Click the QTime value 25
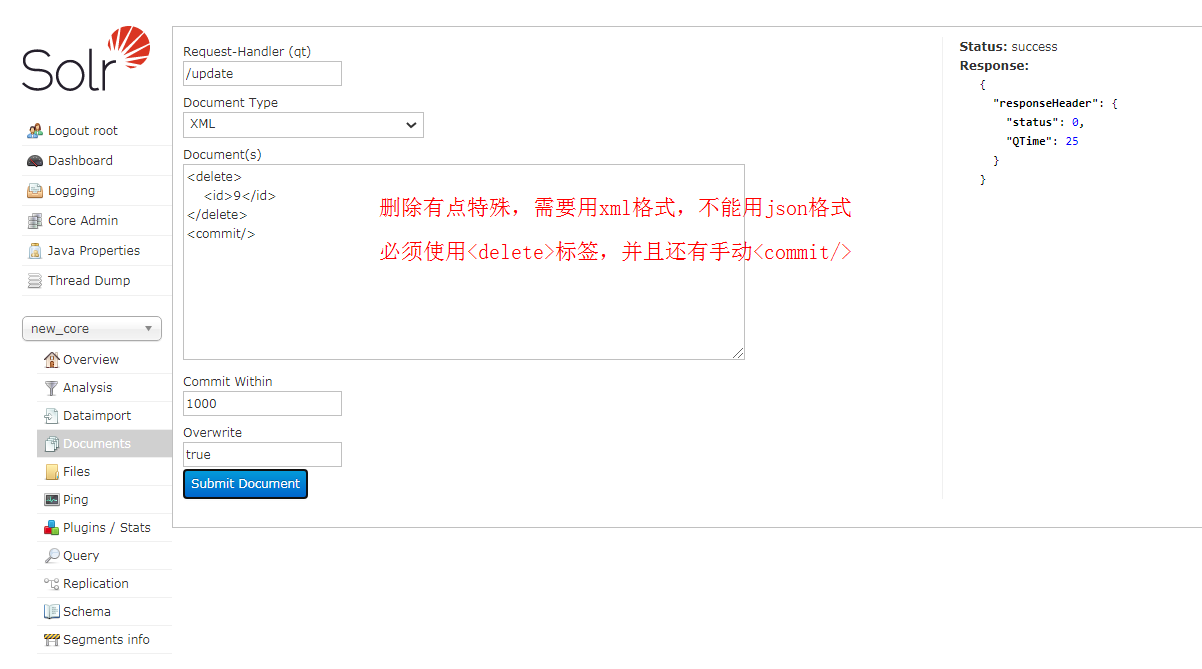 1072,142
